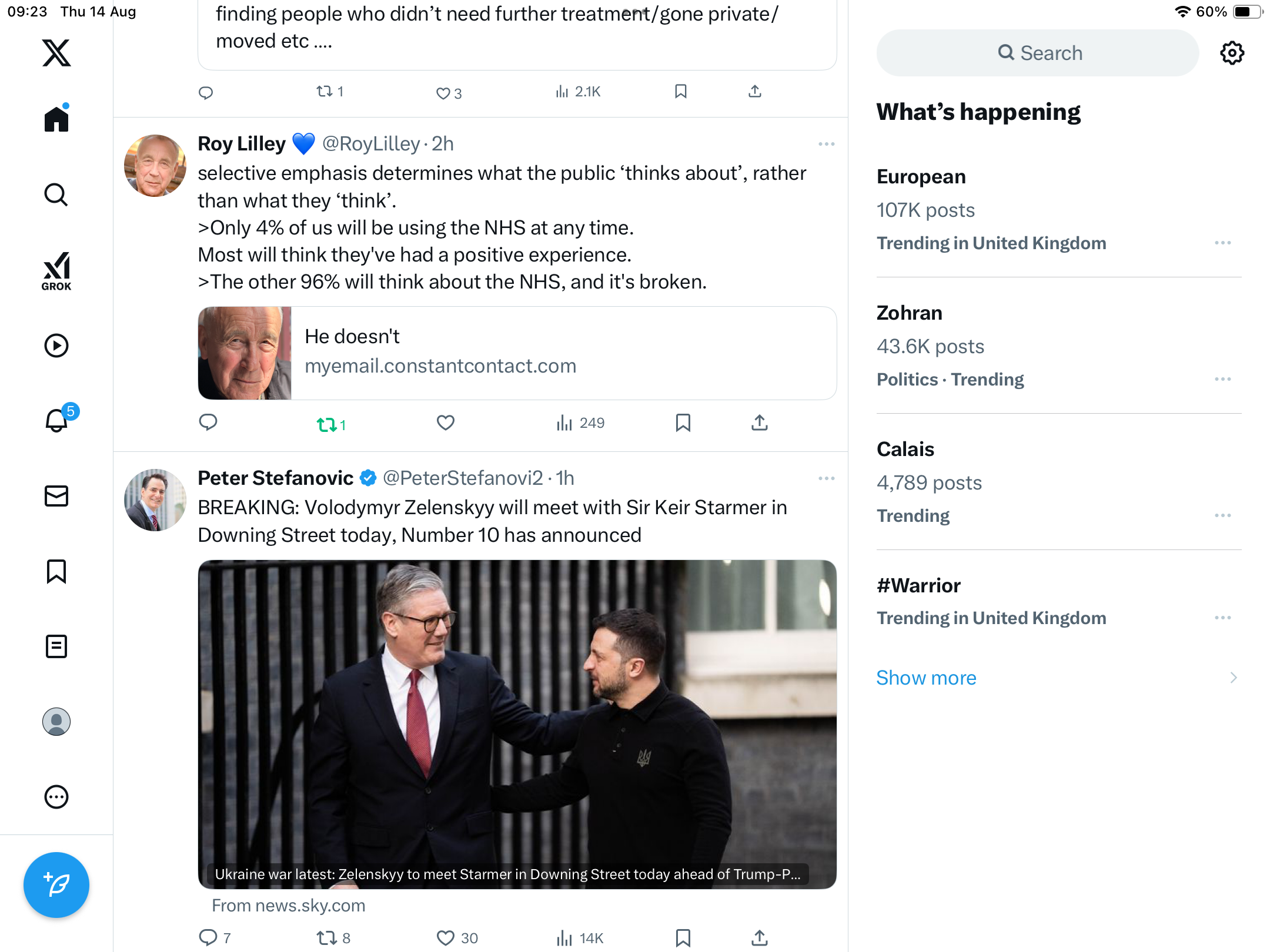Like Roy Lilley's post
This screenshot has height=952, width=1270.
pyautogui.click(x=445, y=423)
